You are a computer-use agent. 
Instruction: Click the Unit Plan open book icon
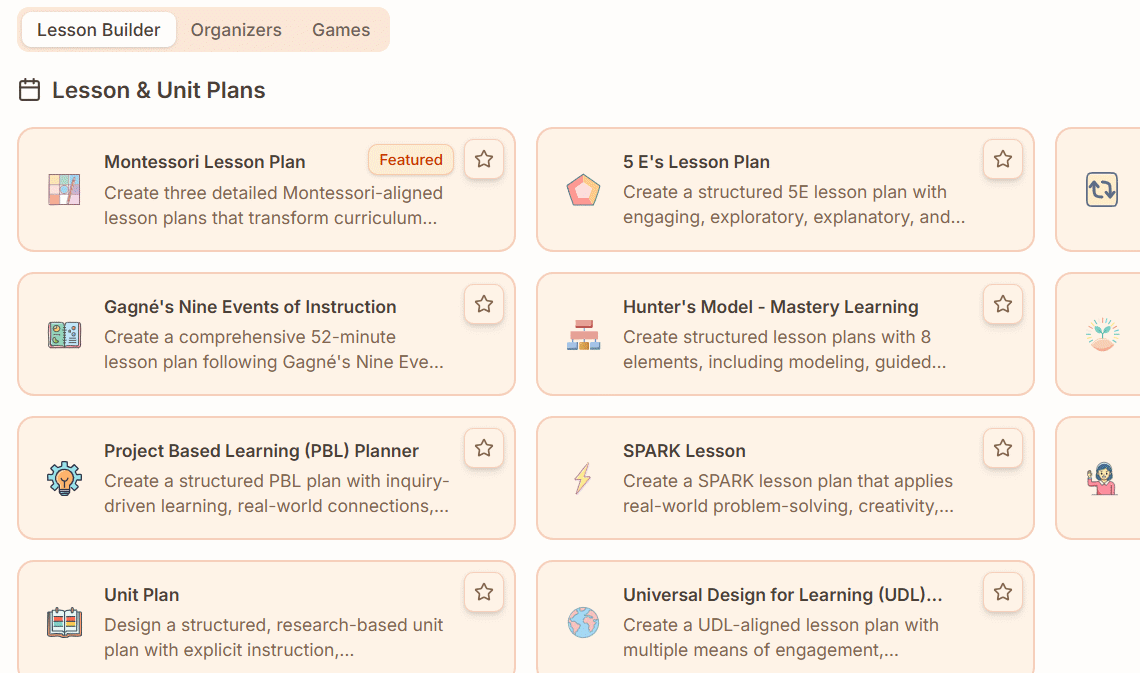pyautogui.click(x=64, y=623)
